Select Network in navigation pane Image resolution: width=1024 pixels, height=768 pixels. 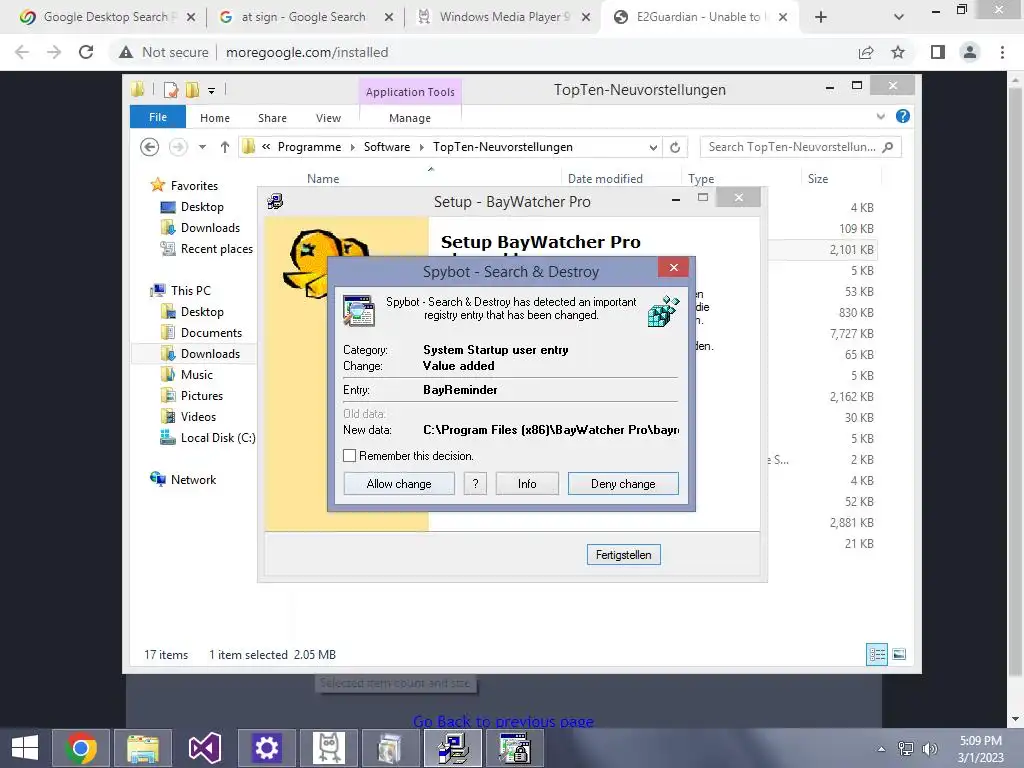click(193, 479)
